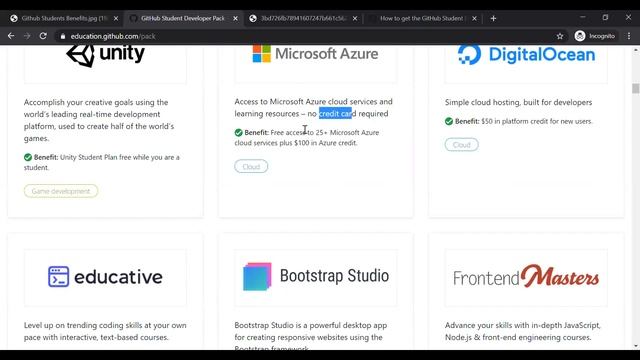Bookmark this page with the star icon
Image resolution: width=640 pixels, height=360 pixels.
click(x=560, y=36)
